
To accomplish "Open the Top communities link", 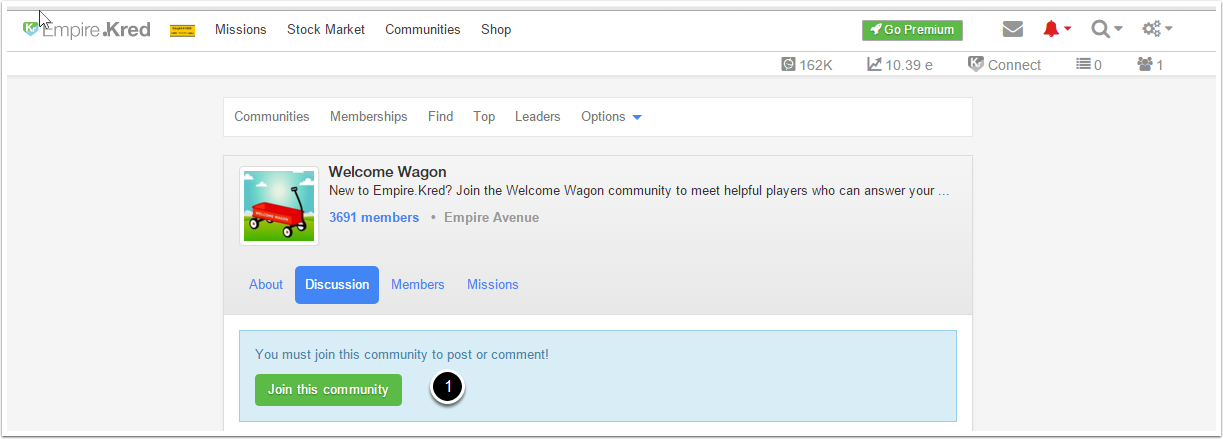I will [484, 117].
